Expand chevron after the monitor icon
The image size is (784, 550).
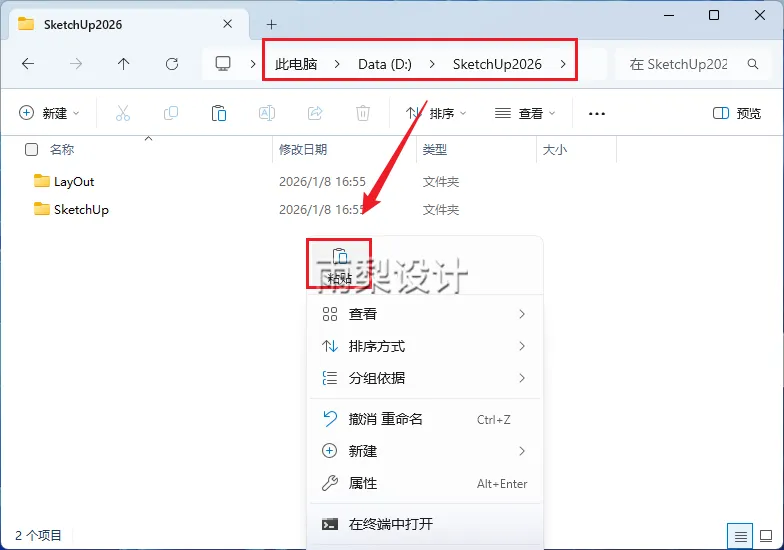[x=253, y=64]
